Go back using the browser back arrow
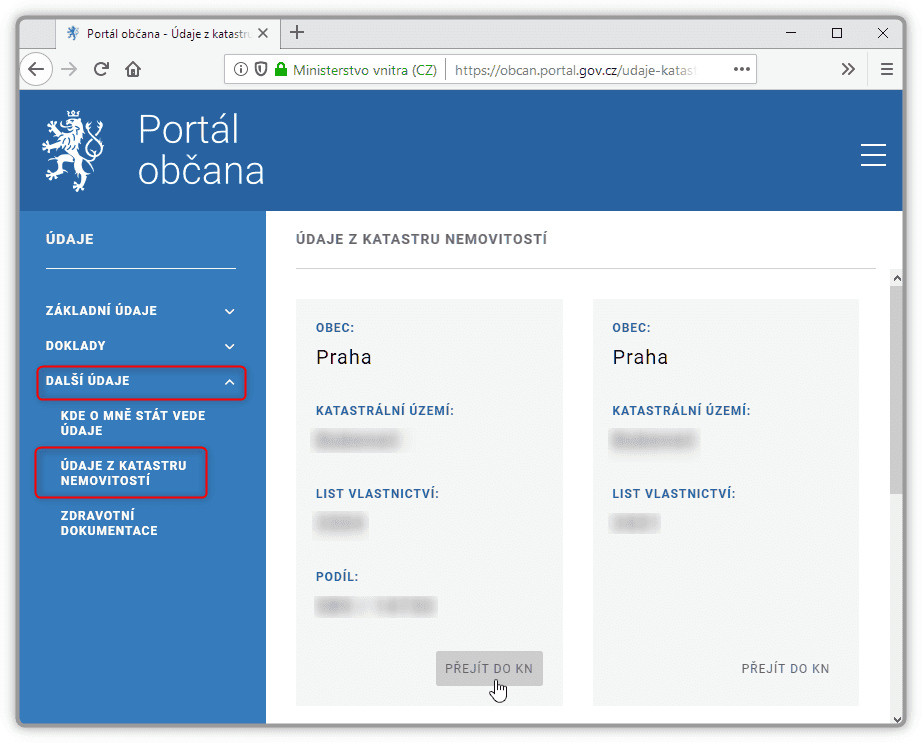The image size is (922, 743). pyautogui.click(x=36, y=69)
